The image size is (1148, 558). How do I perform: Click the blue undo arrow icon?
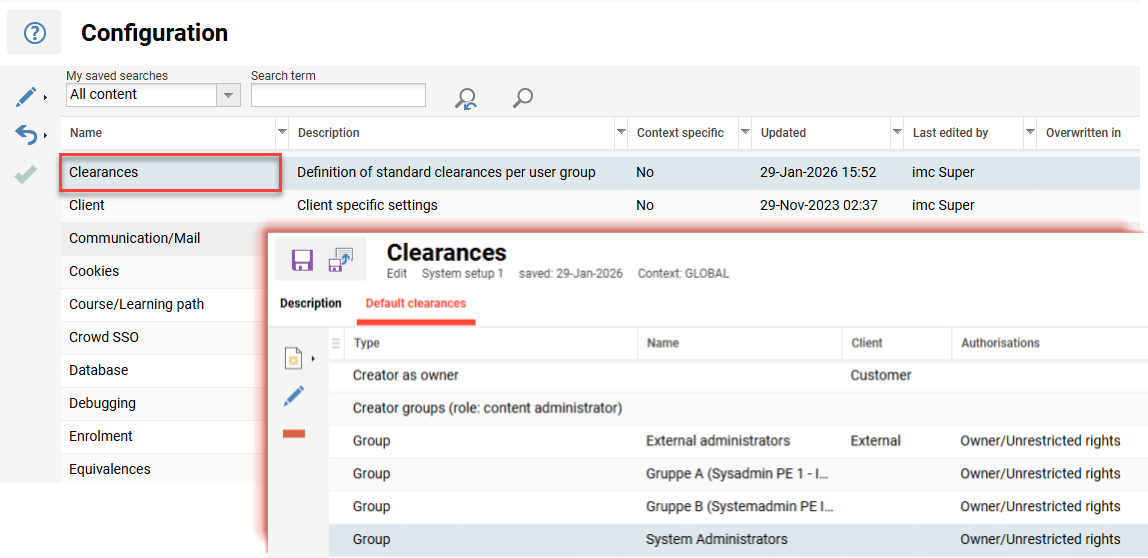(x=26, y=134)
